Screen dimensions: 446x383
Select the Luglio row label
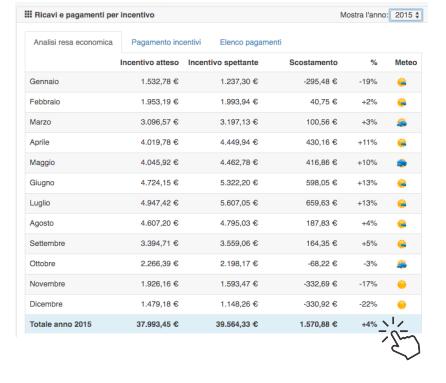40,203
